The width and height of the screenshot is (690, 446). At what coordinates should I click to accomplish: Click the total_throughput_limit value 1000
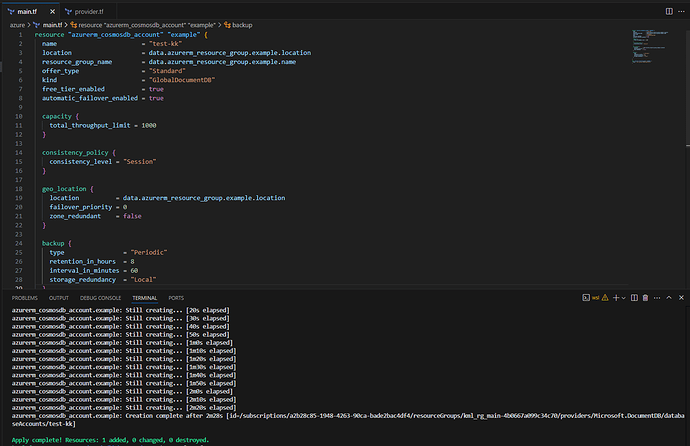click(x=149, y=125)
